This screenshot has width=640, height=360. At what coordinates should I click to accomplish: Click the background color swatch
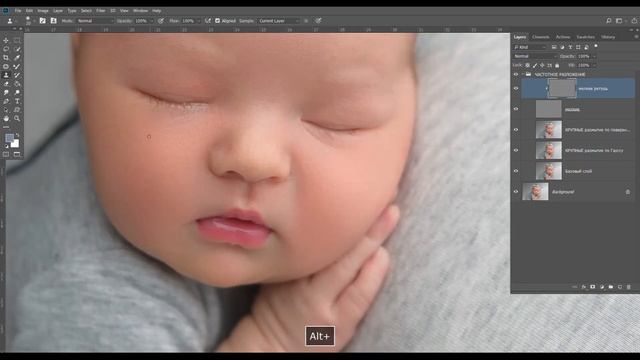pos(16,144)
